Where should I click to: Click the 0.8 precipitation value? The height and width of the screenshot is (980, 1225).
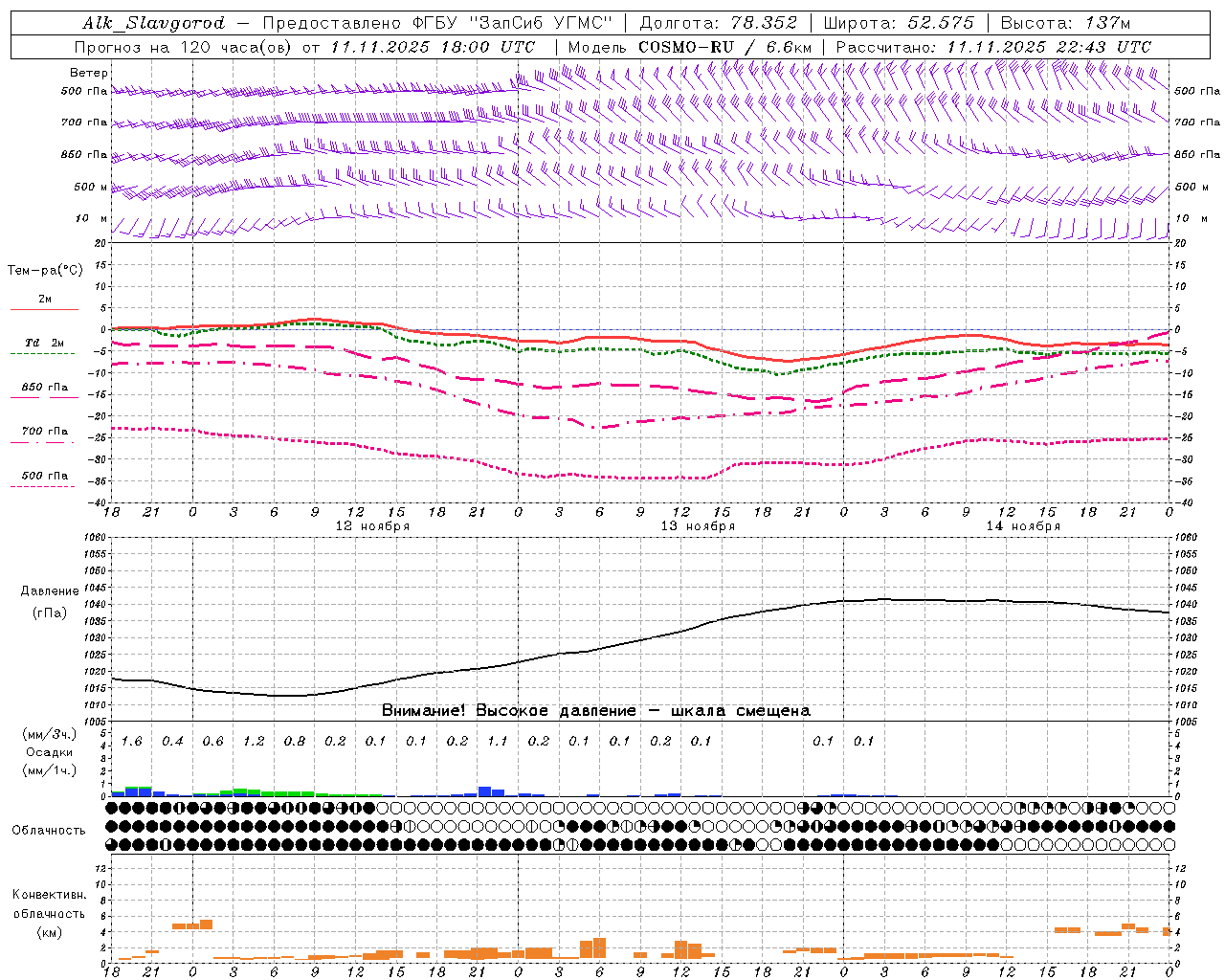tap(295, 742)
